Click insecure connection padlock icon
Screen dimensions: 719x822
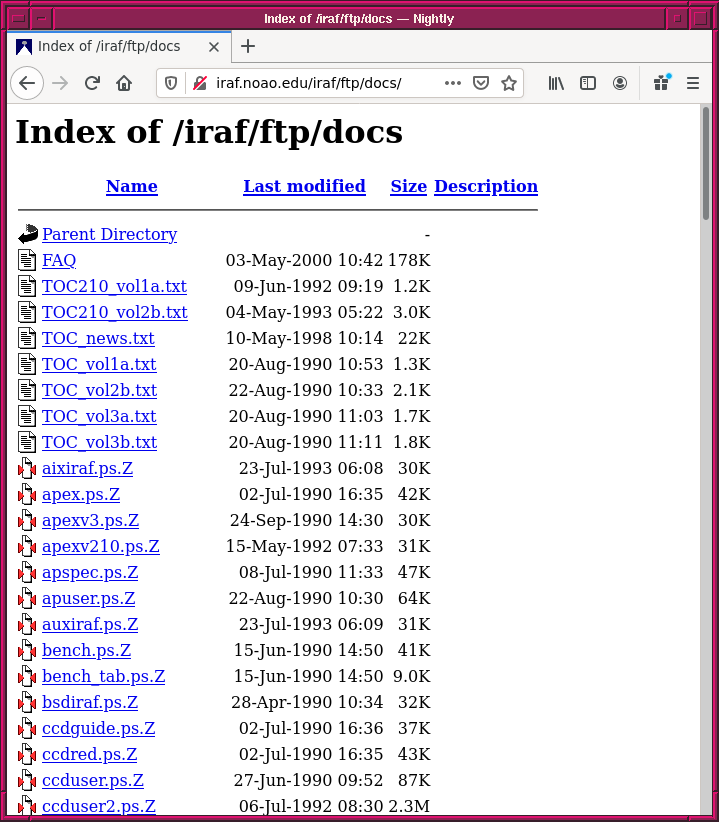199,83
